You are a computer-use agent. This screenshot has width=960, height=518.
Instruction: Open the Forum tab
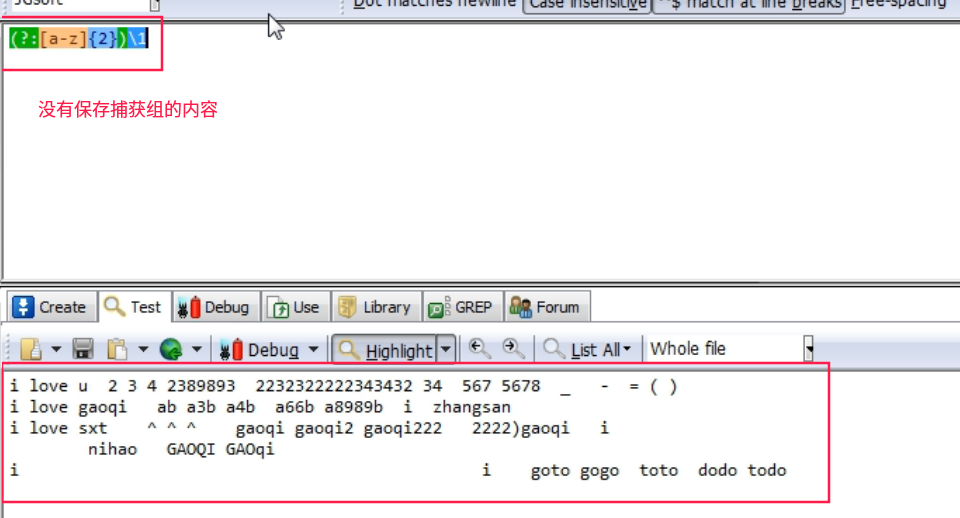click(546, 307)
